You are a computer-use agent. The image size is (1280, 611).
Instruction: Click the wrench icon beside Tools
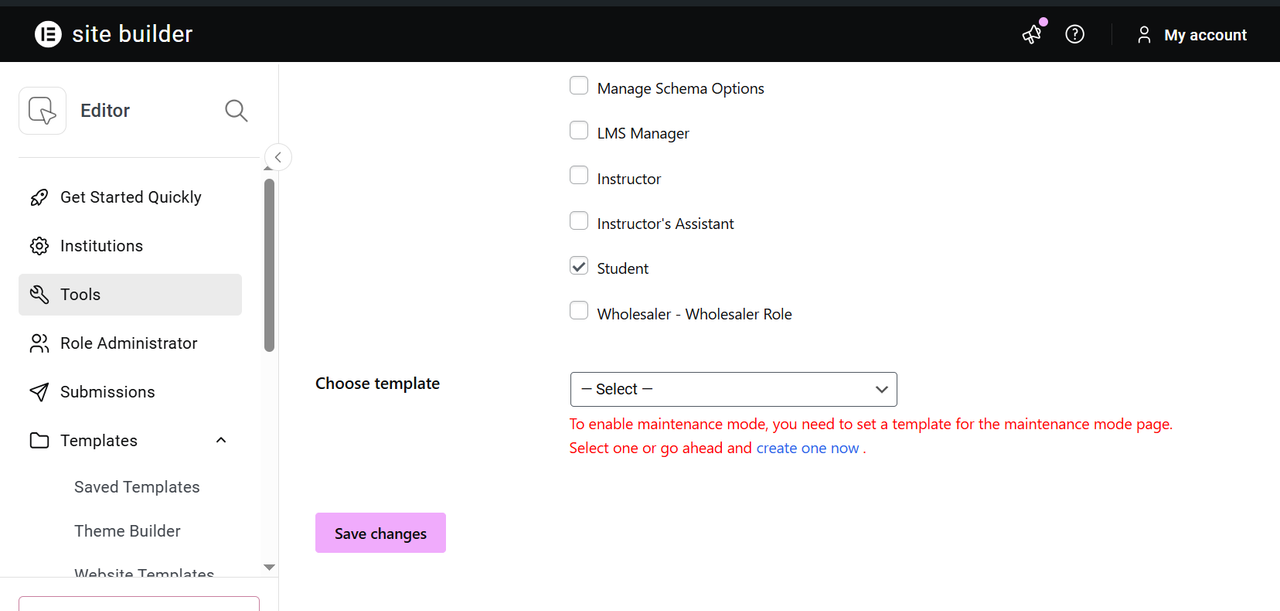tap(39, 295)
